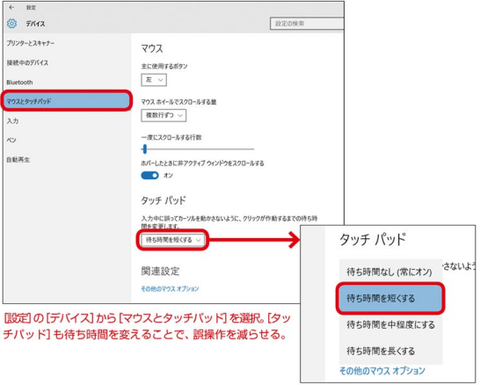
Task: Choose 待ち時間を中程度にする option
Action: (x=391, y=324)
